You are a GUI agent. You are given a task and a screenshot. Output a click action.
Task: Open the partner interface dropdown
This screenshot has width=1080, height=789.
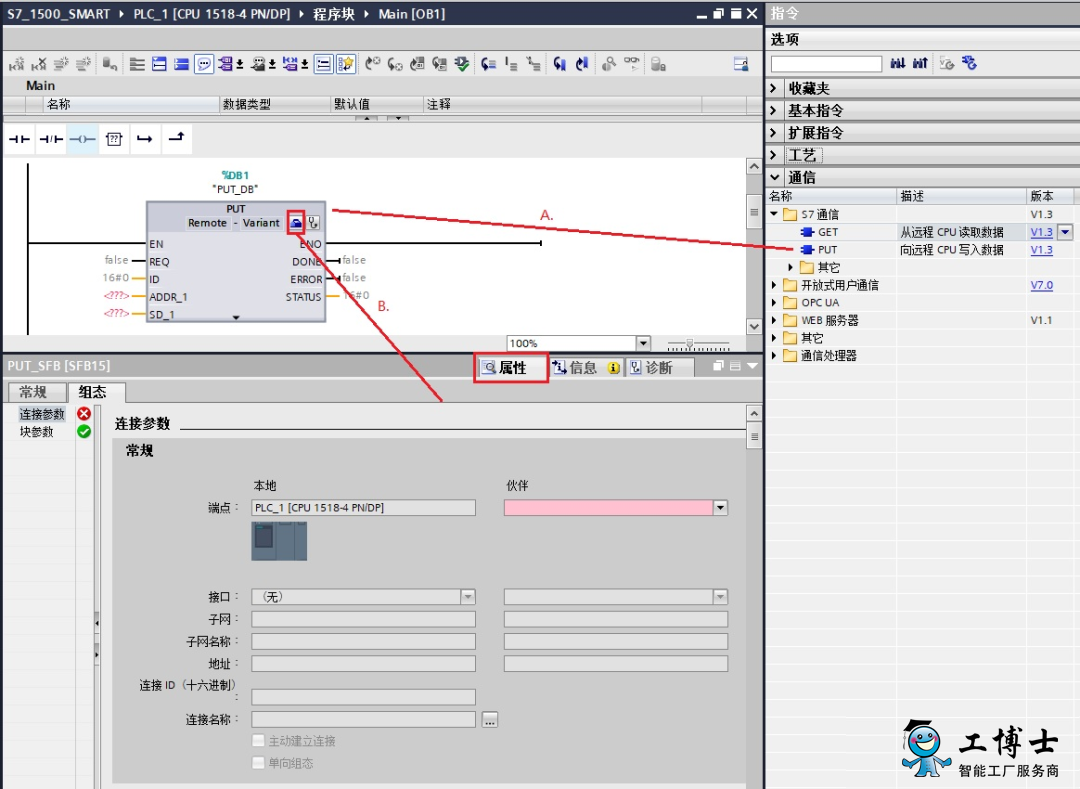(720, 596)
